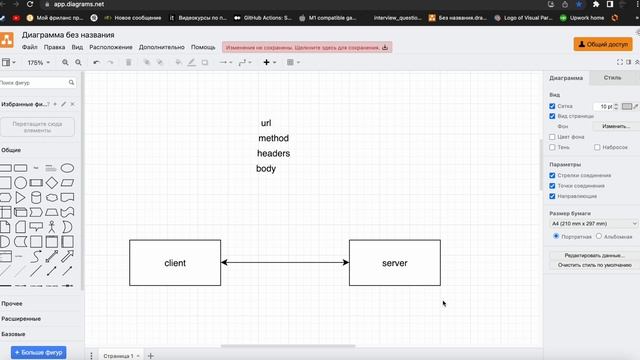Select the curved S-arrow connector shape
This screenshot has width=640, height=360.
click(36, 256)
